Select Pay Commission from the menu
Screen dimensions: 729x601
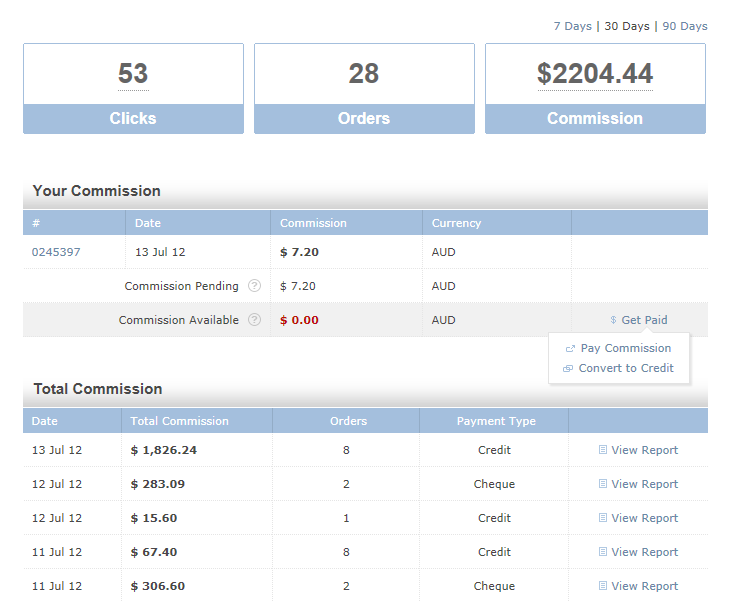(625, 349)
